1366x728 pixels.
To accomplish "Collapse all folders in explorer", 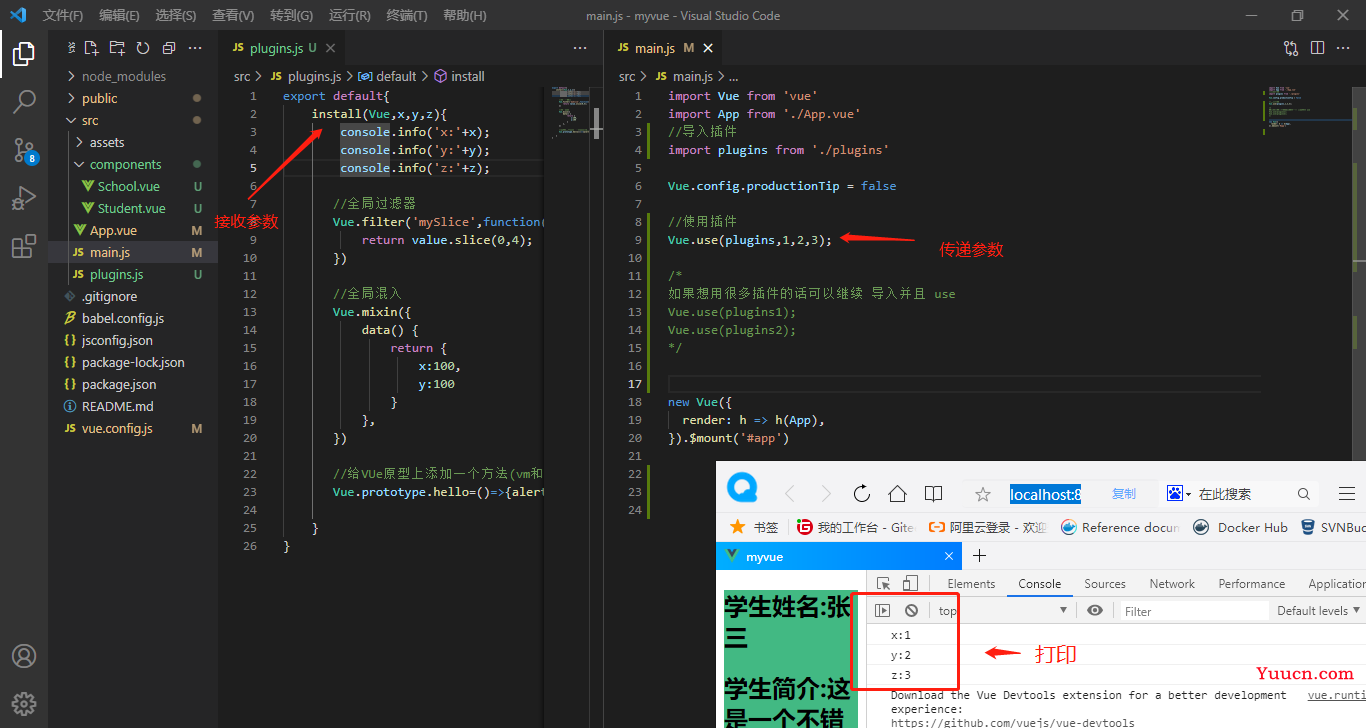I will tap(168, 48).
